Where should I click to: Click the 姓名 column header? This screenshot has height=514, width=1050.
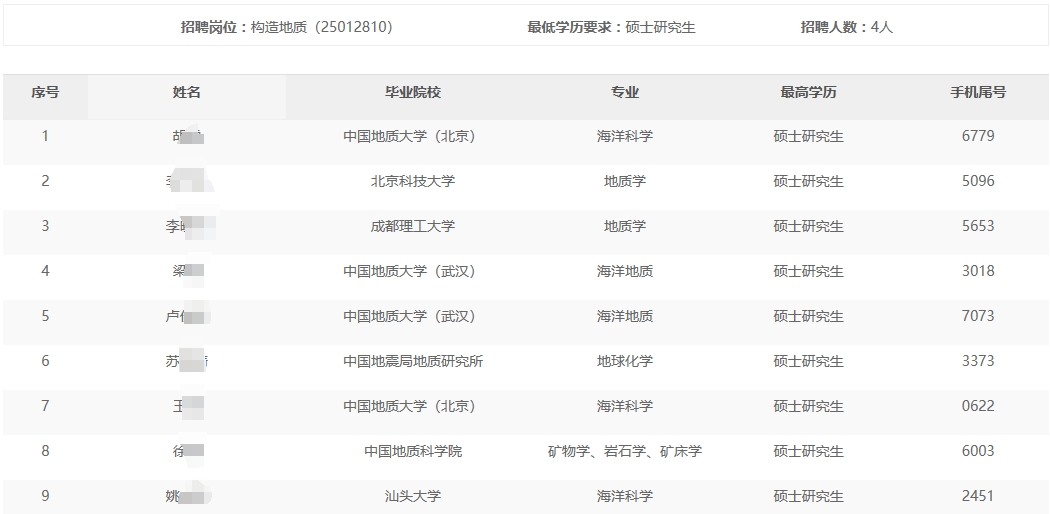pos(187,92)
